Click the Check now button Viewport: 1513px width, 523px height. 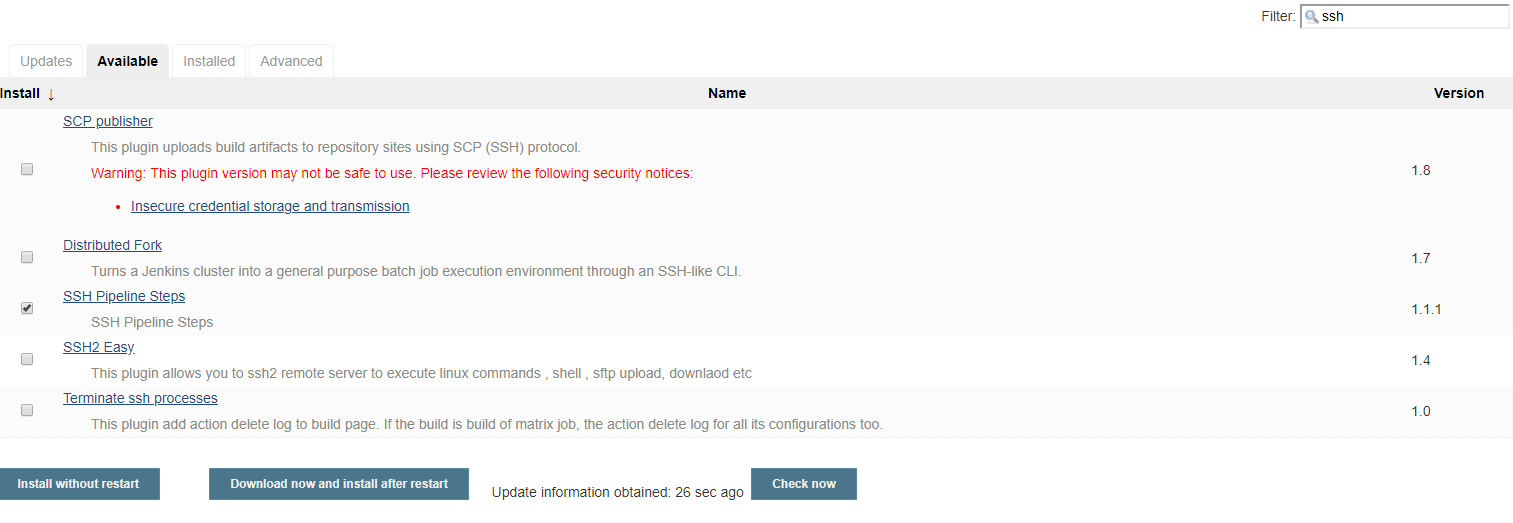tap(804, 484)
